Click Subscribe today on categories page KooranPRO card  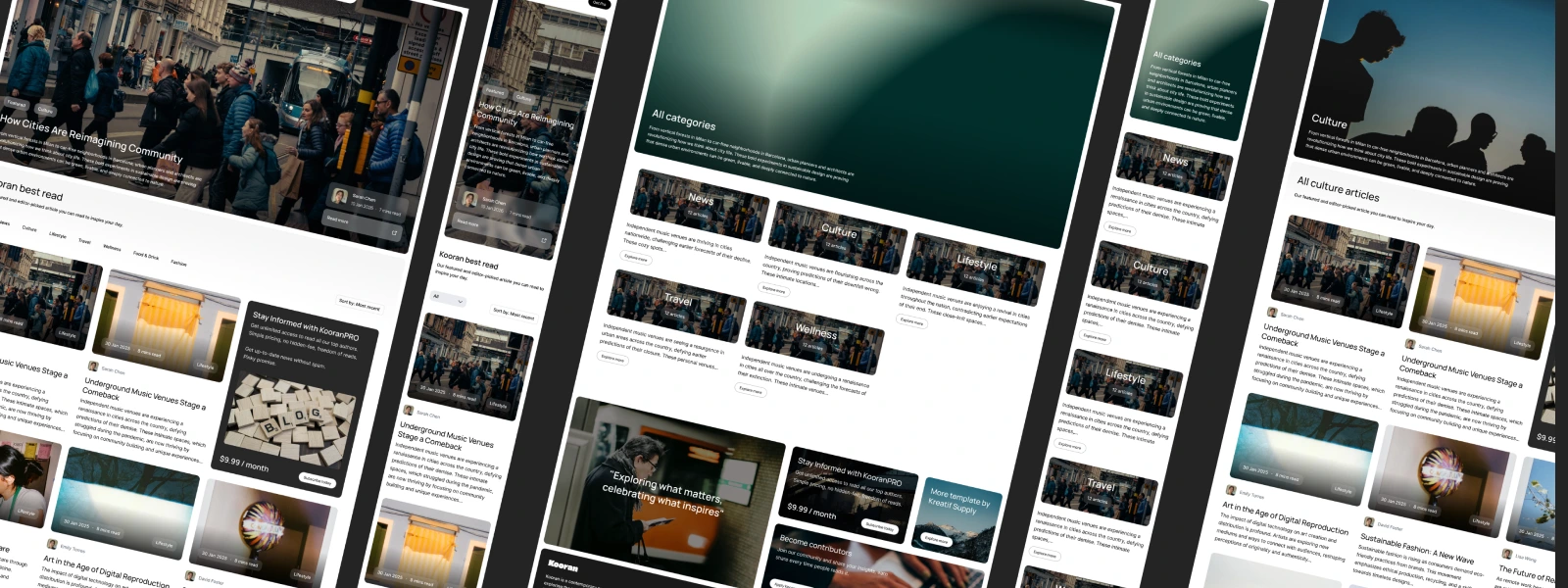click(x=879, y=526)
